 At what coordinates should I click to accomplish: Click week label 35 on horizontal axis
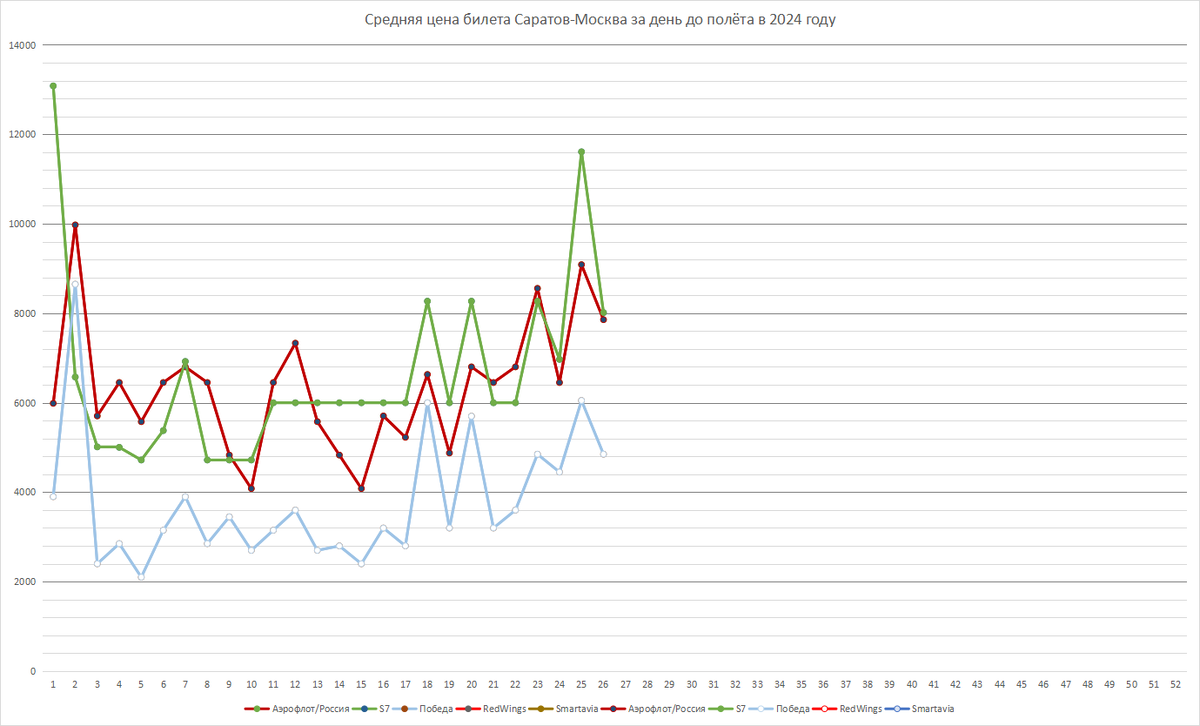pos(801,685)
